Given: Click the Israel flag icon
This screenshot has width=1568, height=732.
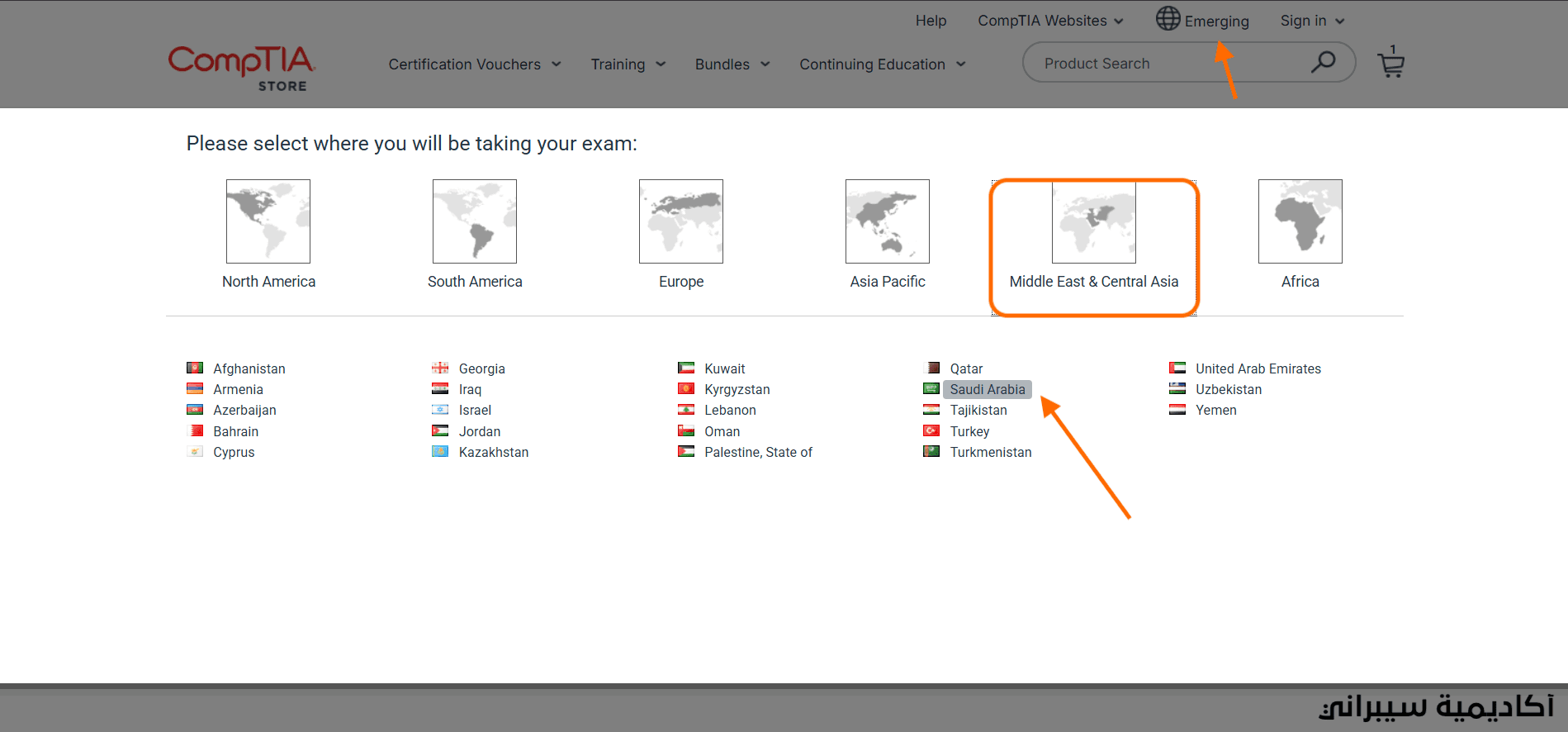Looking at the screenshot, I should coord(440,409).
